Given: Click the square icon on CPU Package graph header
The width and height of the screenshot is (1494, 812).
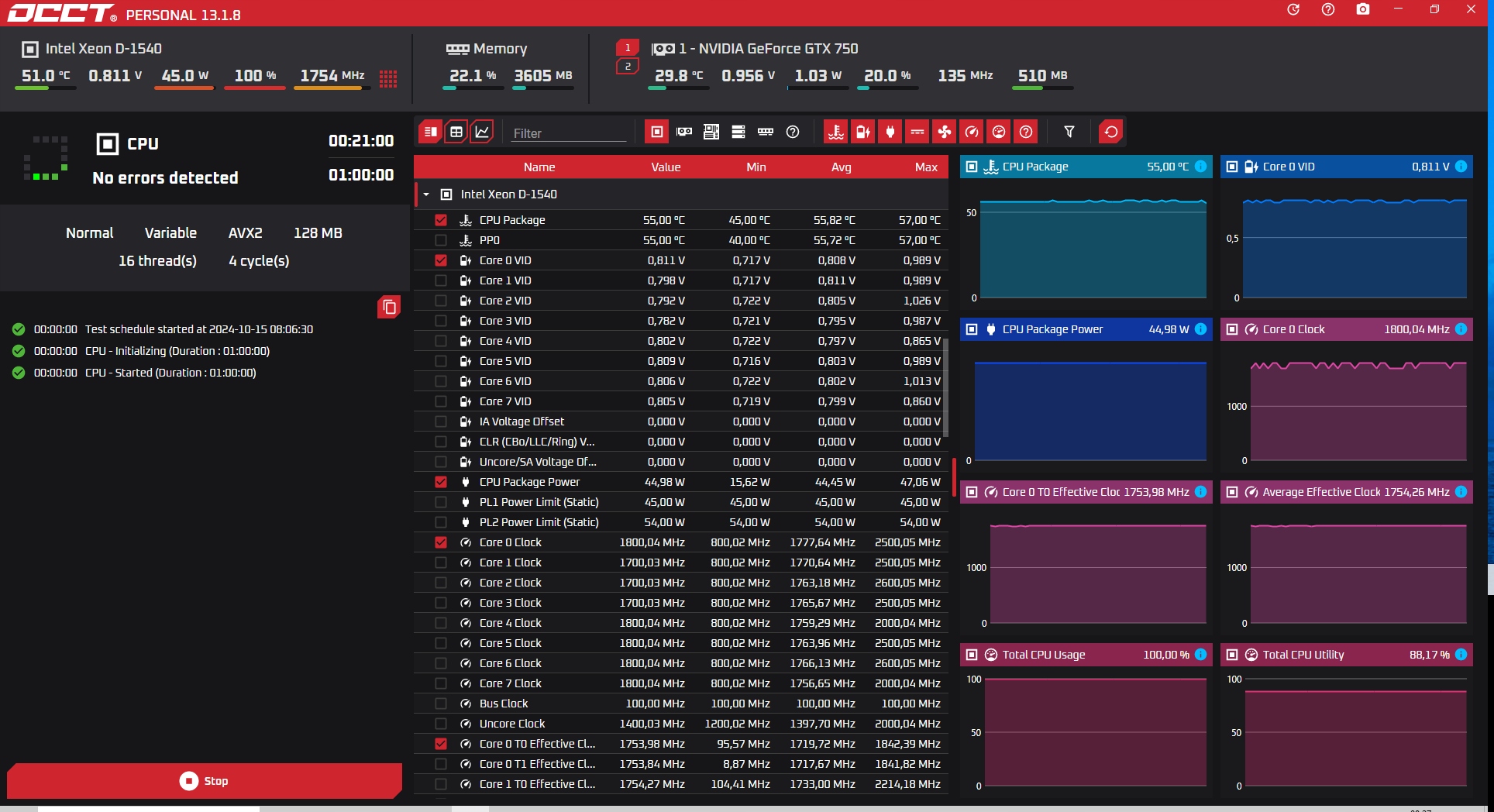Looking at the screenshot, I should [x=972, y=167].
